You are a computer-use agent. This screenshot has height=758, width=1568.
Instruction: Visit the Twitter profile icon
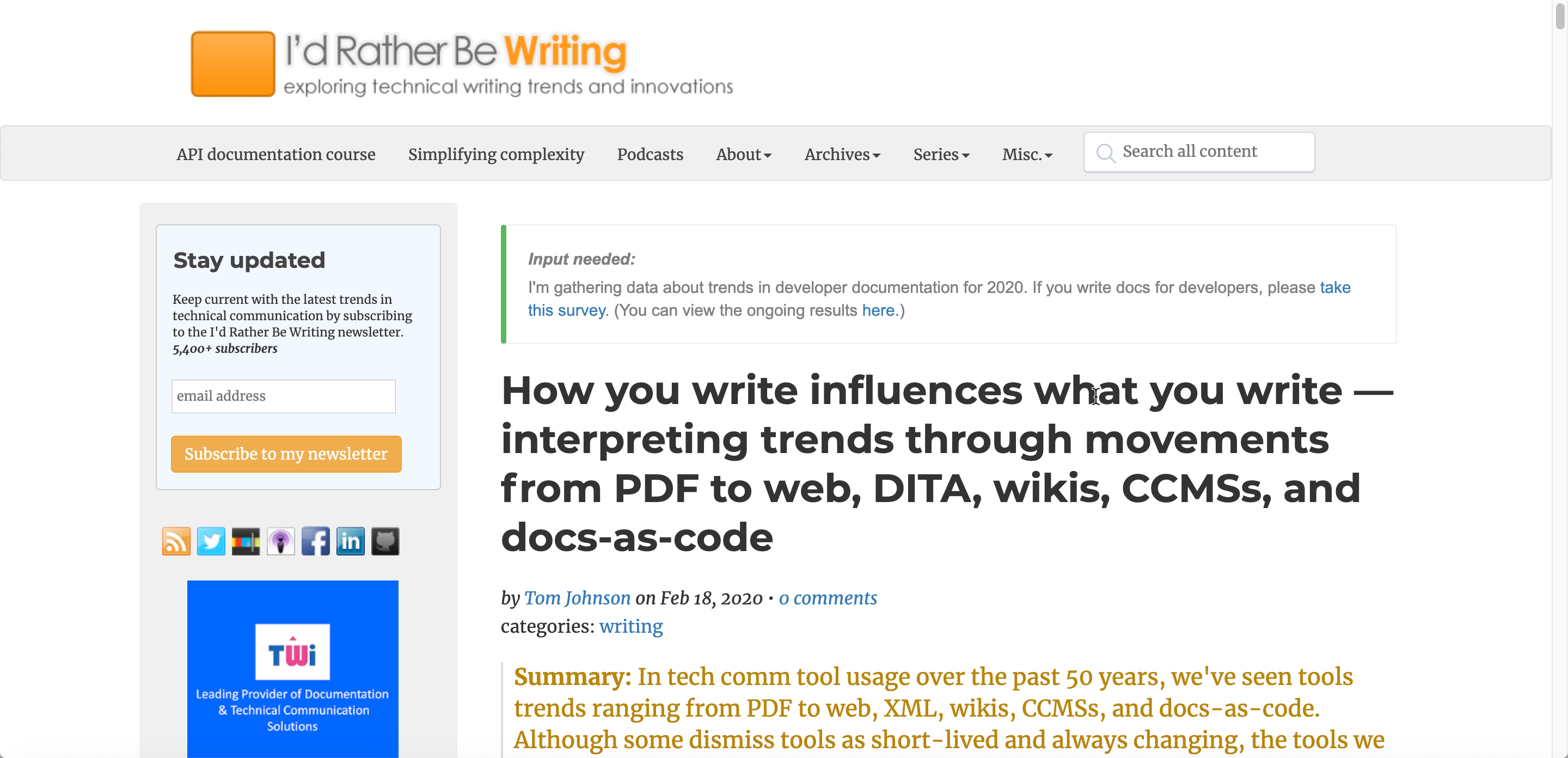tap(211, 541)
